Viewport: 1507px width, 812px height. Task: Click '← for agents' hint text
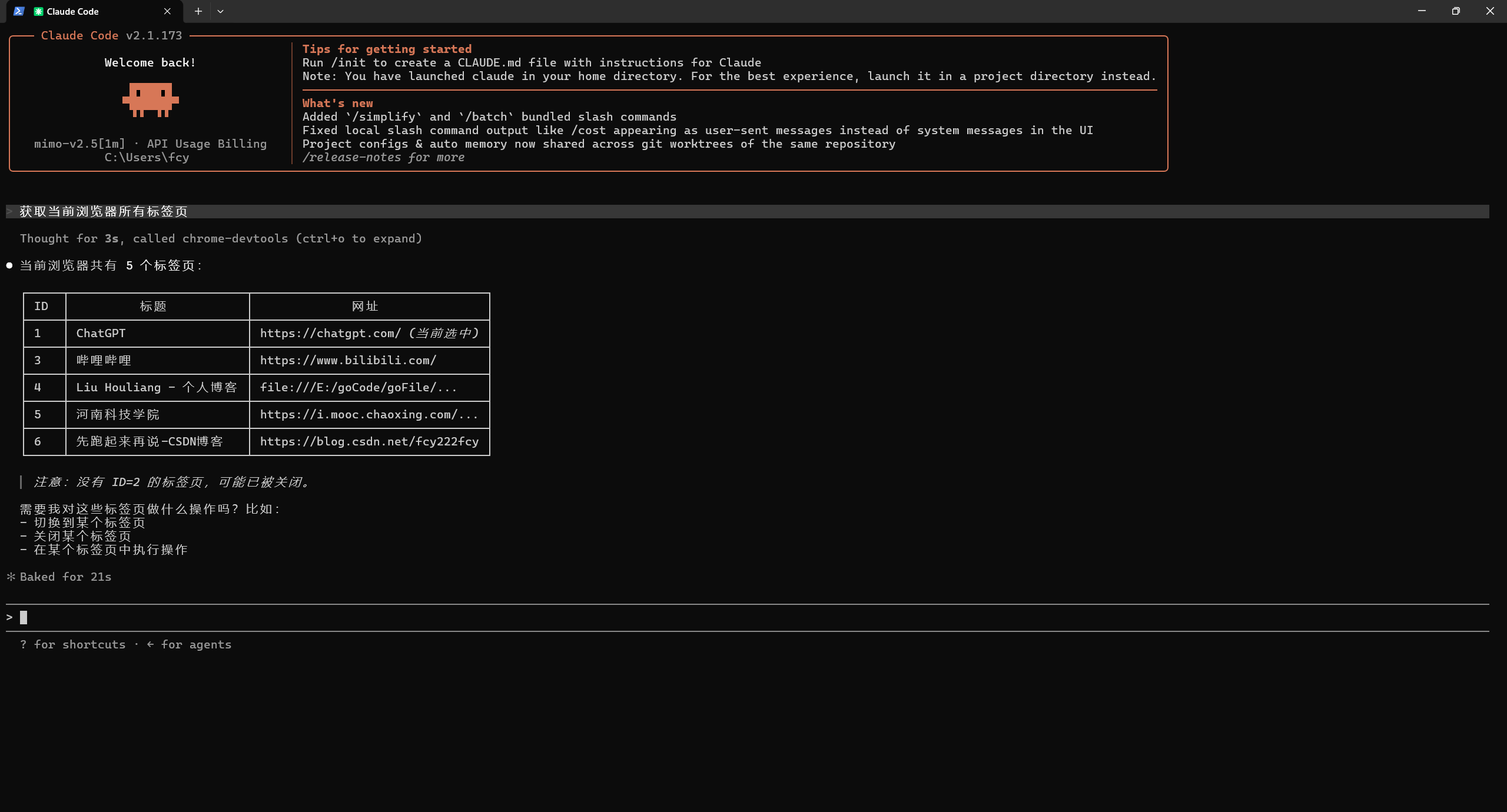pos(189,644)
